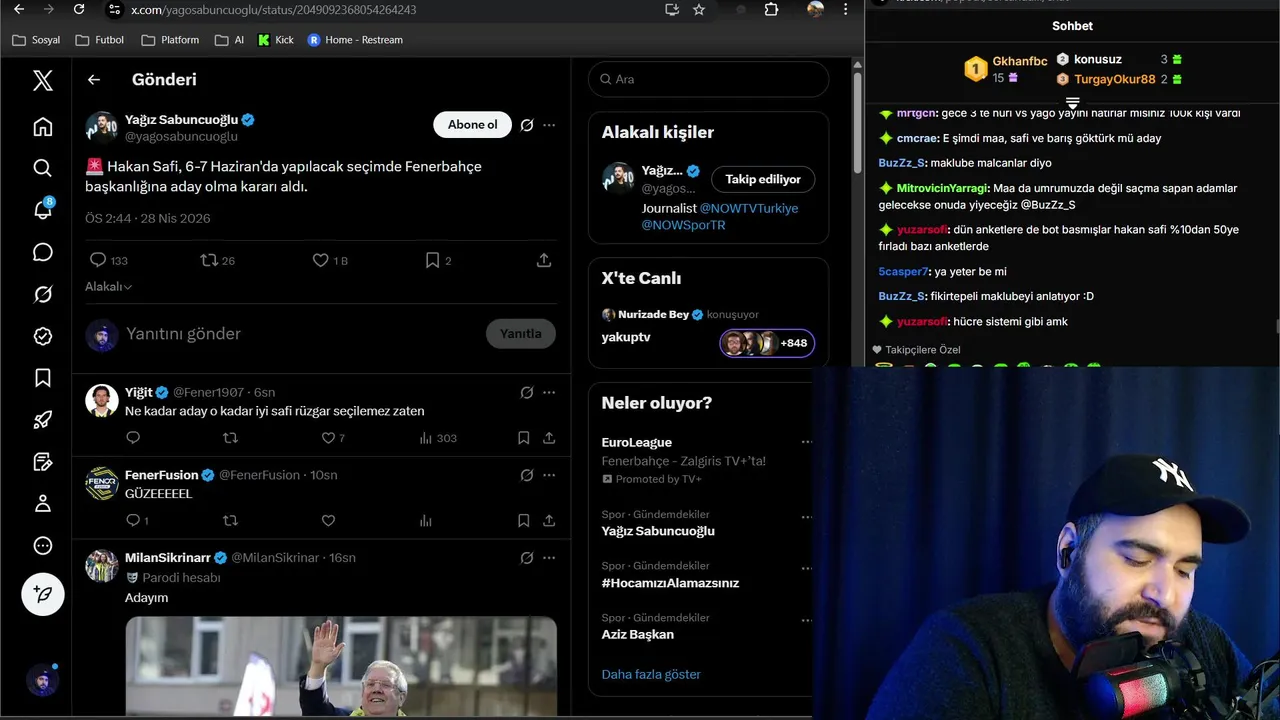
Task: Open Profile icon in left sidebar
Action: 42,503
